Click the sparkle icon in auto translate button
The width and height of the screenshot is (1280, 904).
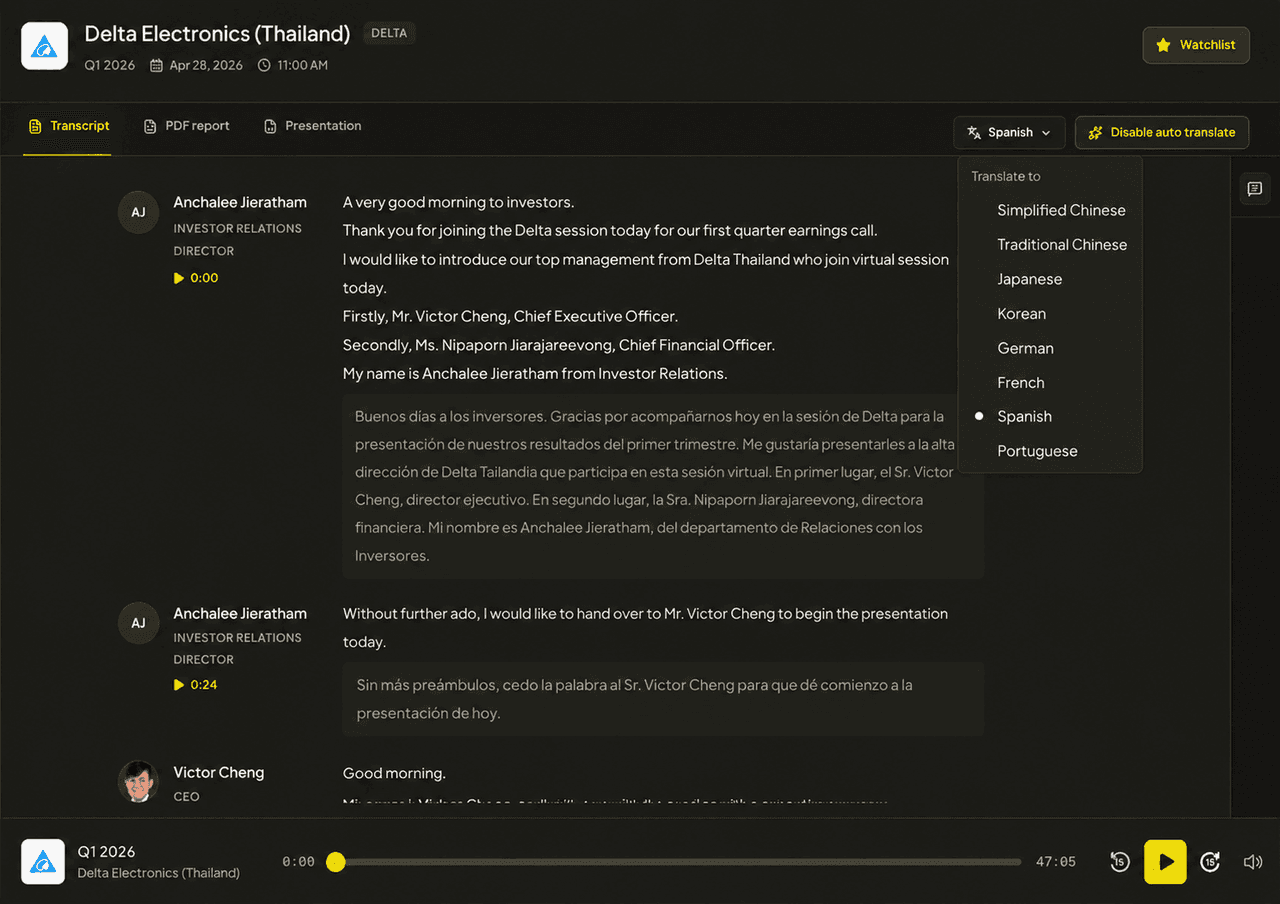1095,132
